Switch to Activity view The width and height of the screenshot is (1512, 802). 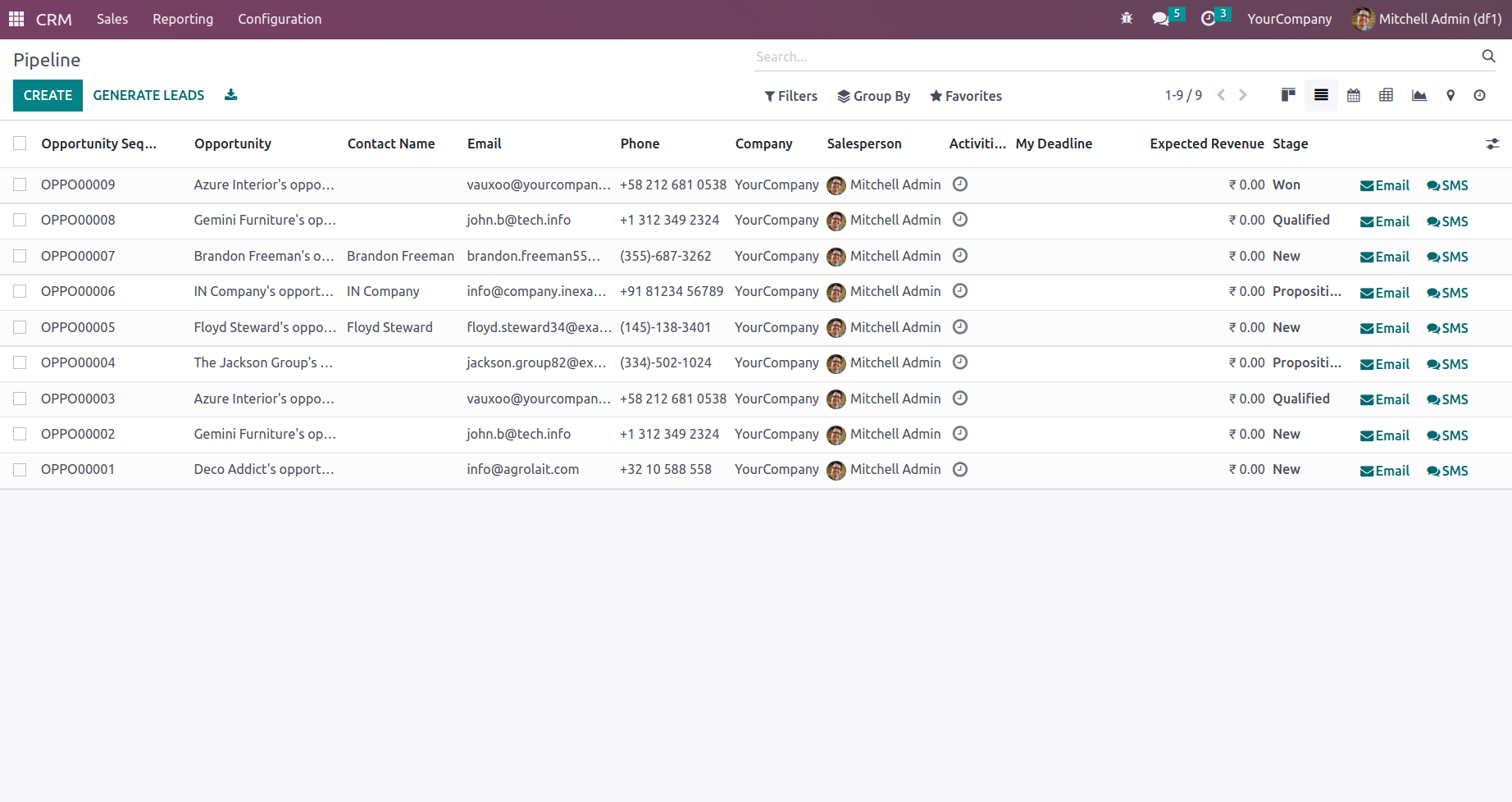(x=1480, y=95)
